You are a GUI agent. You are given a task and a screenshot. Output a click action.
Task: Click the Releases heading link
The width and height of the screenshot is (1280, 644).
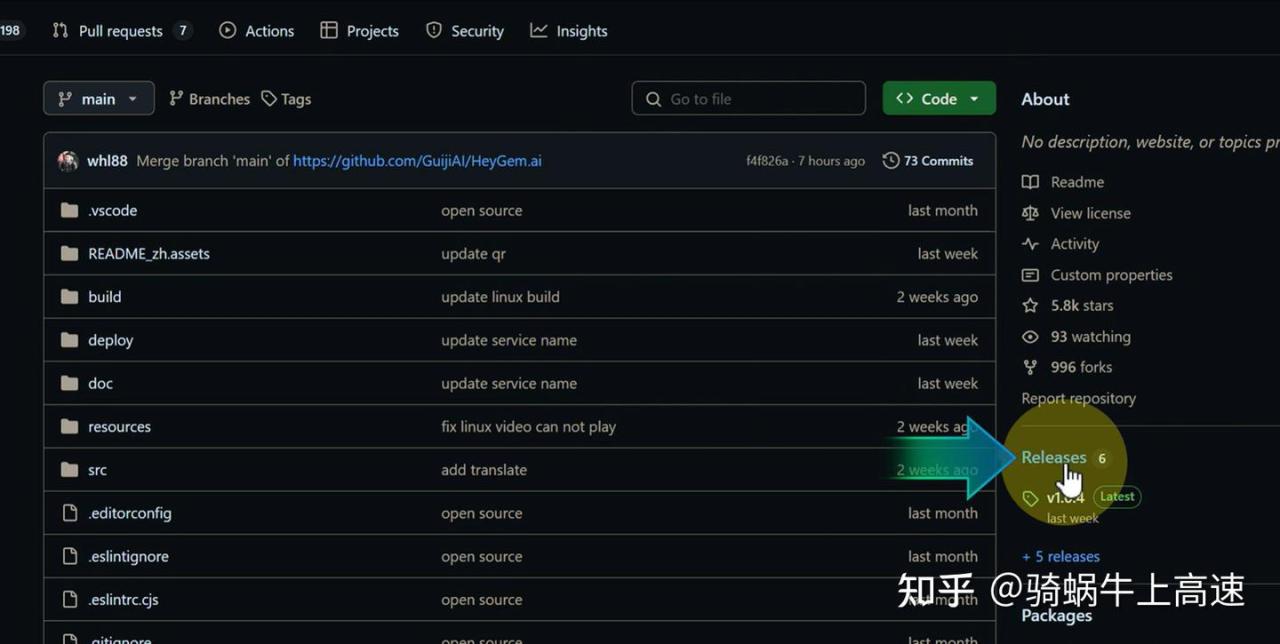1053,458
